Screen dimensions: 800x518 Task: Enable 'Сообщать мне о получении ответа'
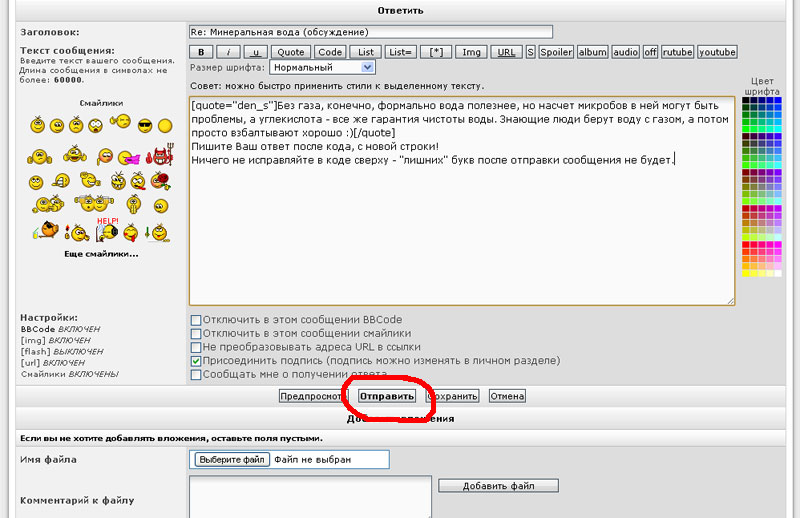click(196, 375)
